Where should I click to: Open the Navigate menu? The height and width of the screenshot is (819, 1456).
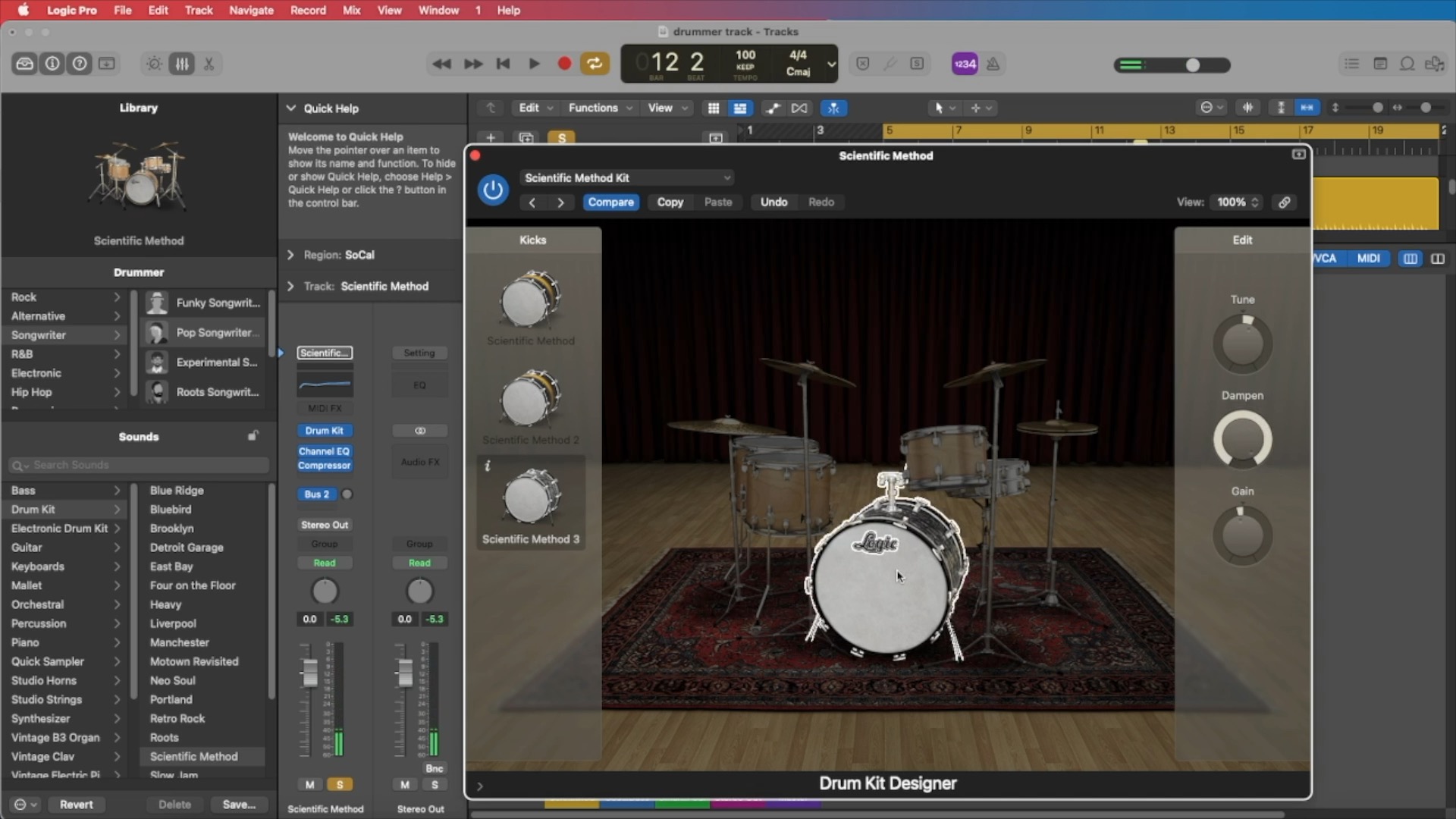pyautogui.click(x=251, y=11)
